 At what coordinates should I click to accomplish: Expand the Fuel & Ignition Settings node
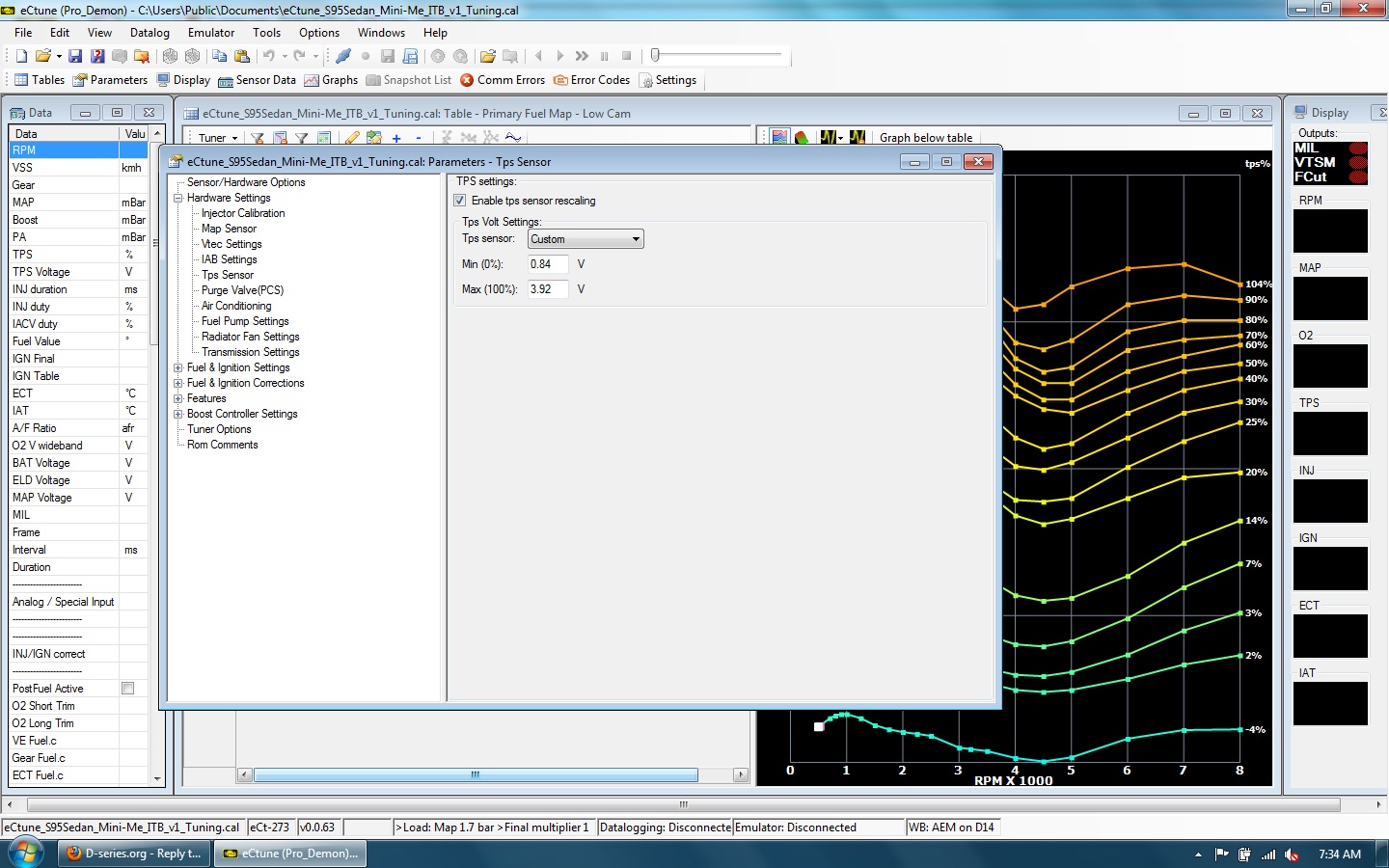tap(178, 367)
